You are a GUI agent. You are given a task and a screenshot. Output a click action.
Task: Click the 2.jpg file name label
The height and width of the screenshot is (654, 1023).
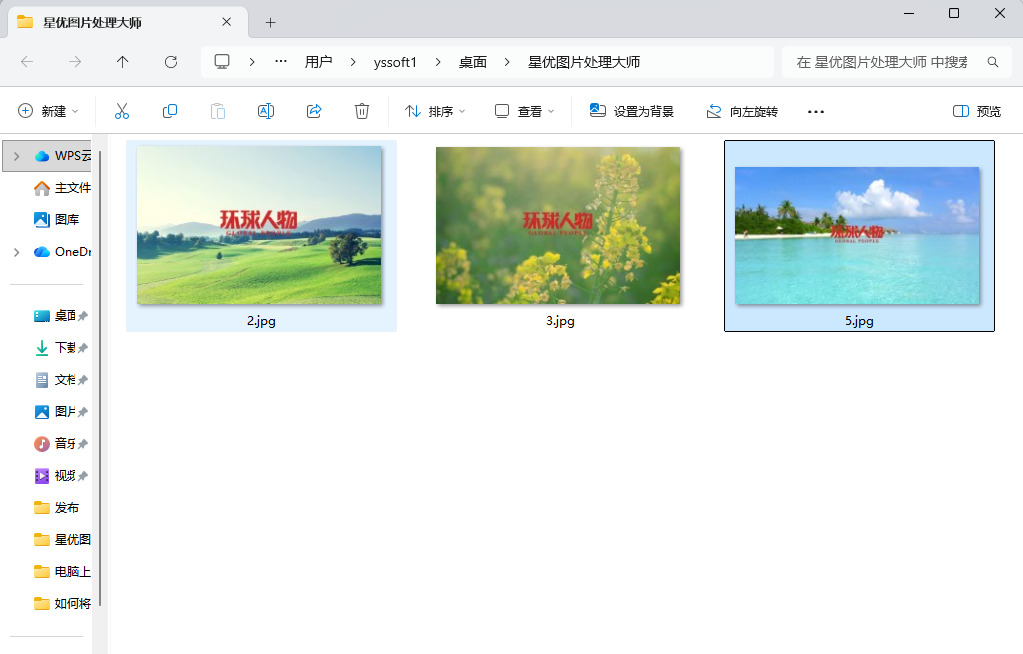[x=261, y=320]
